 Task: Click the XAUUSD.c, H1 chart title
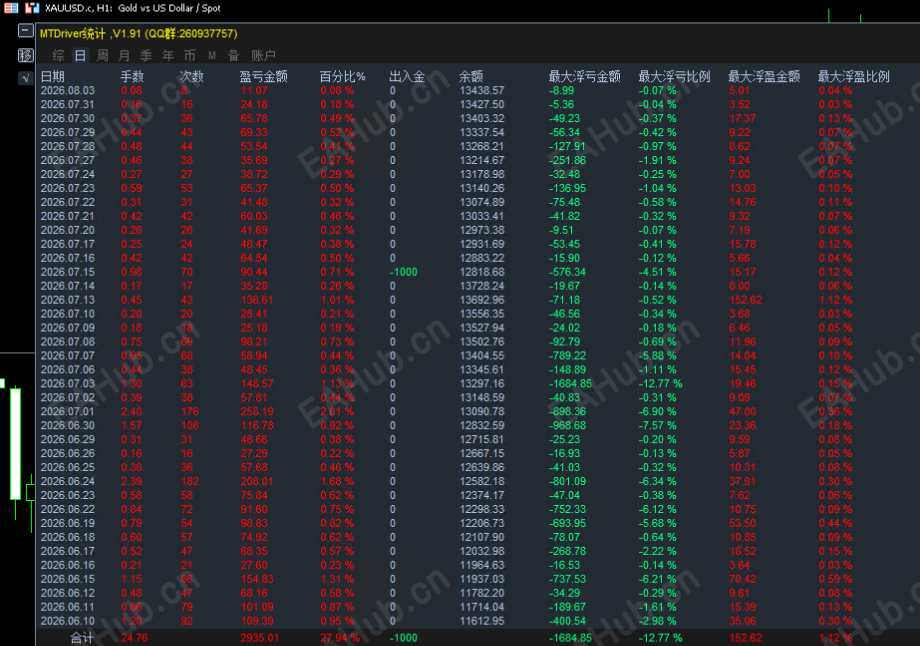[133, 8]
